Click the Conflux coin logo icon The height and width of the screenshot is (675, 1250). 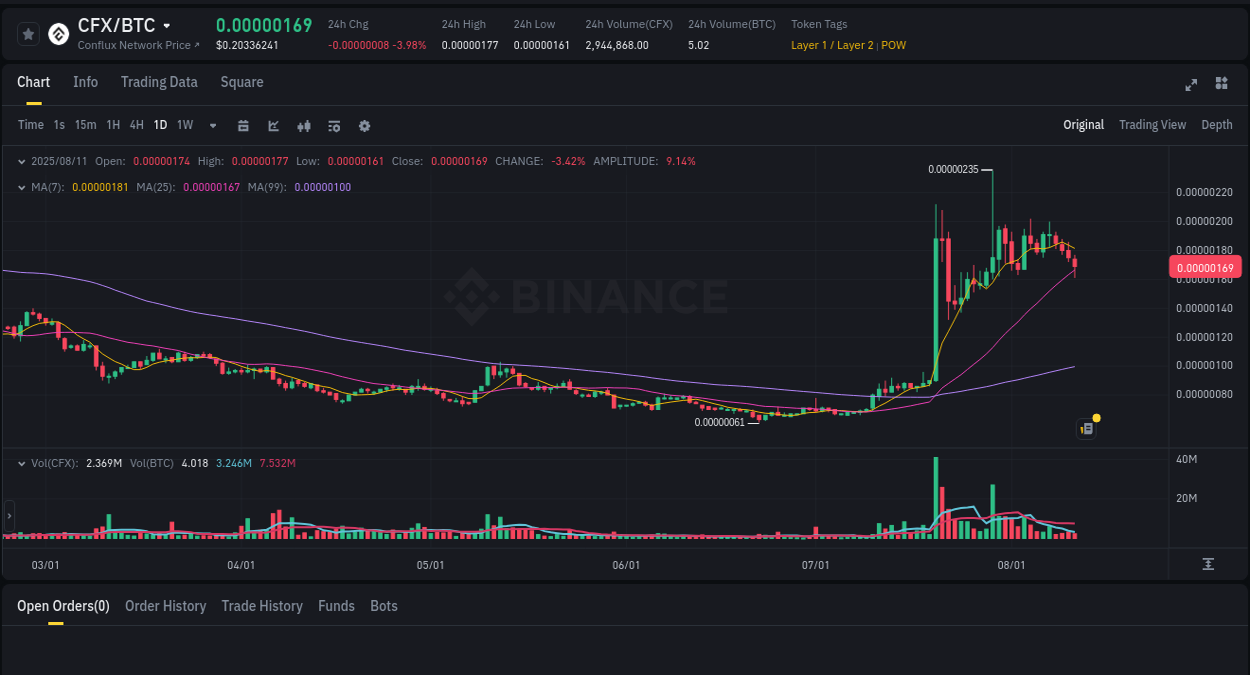click(59, 34)
